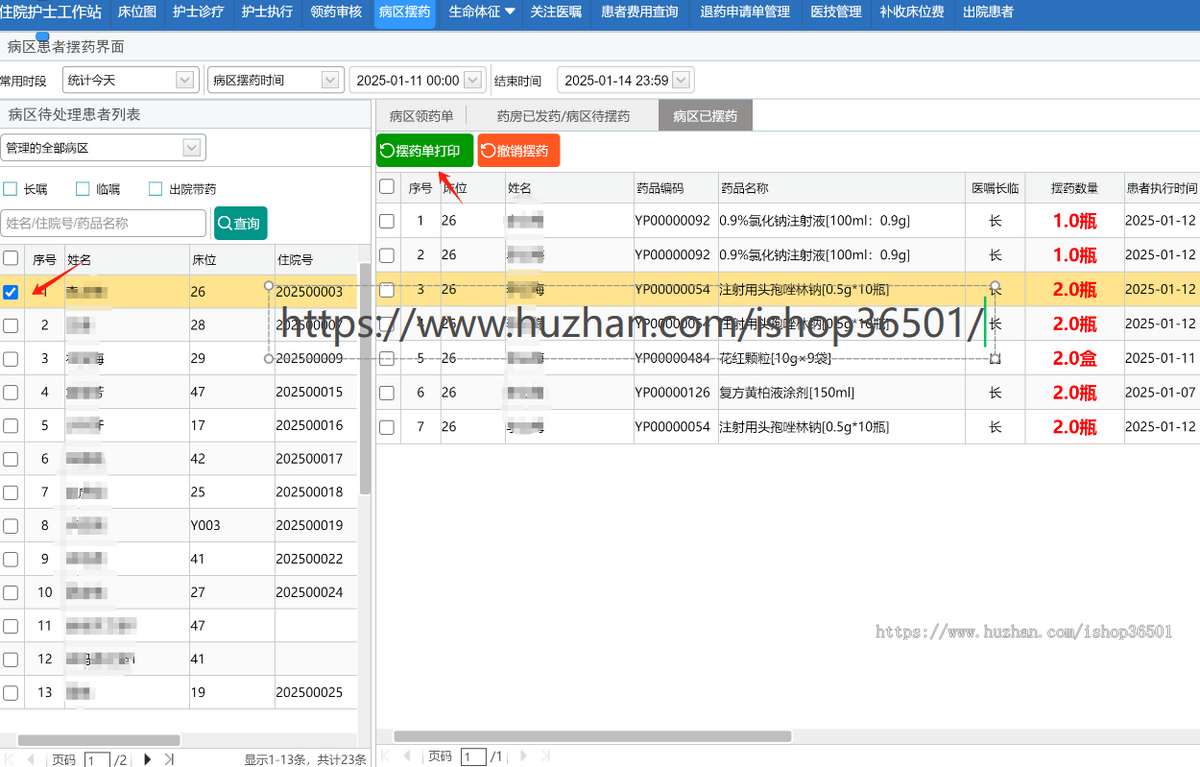Click the 查询 search button
This screenshot has width=1200, height=767.
241,224
